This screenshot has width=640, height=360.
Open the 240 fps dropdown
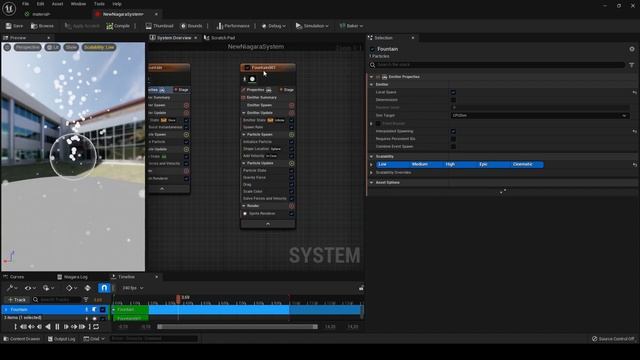(133, 288)
